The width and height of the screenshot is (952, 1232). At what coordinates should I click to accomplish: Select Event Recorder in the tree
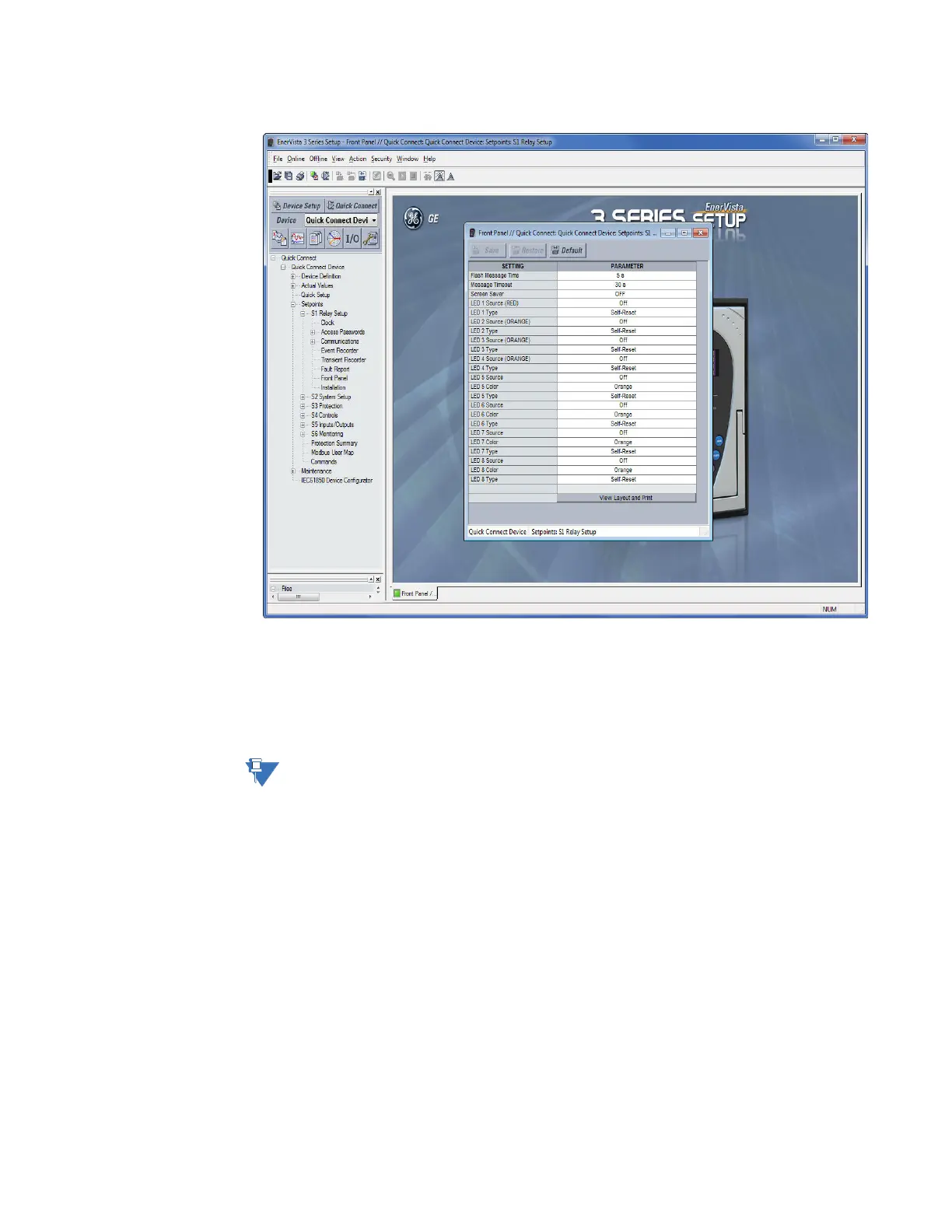pyautogui.click(x=340, y=351)
